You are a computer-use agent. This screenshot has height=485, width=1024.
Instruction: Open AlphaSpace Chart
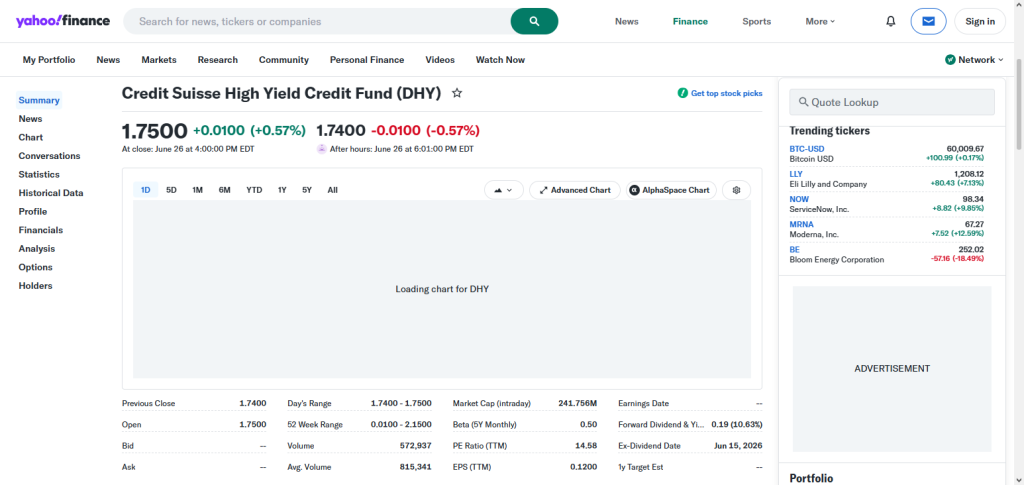click(x=671, y=190)
